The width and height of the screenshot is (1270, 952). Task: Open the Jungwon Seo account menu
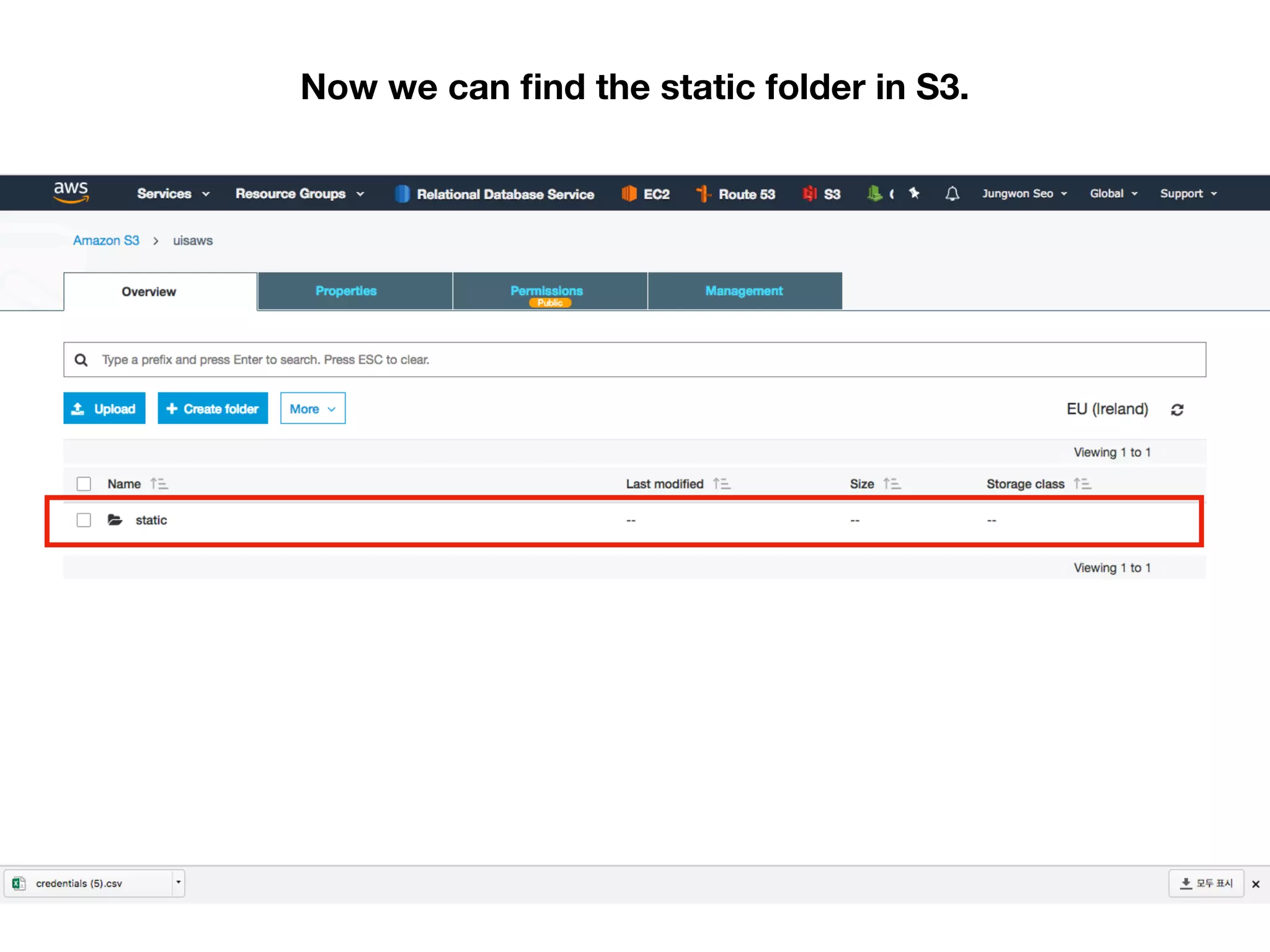pyautogui.click(x=1024, y=193)
